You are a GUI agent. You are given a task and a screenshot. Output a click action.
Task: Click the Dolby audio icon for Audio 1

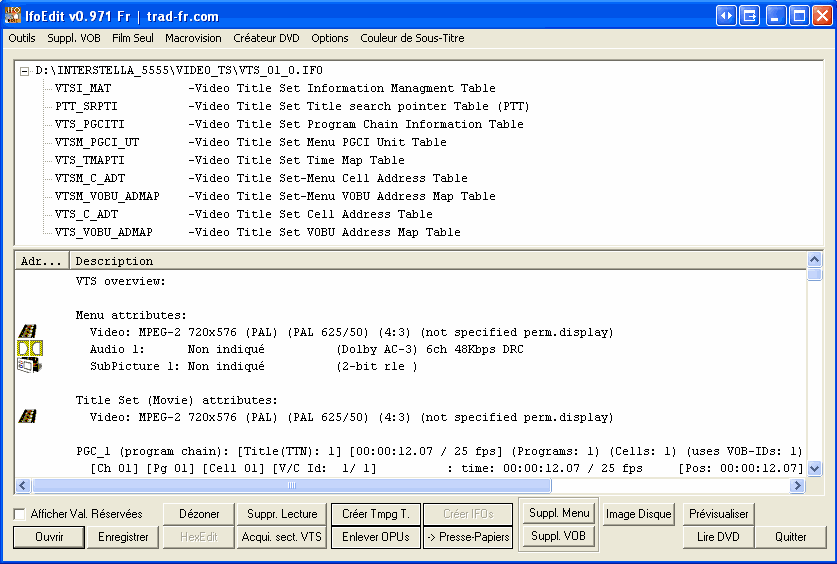[29, 349]
